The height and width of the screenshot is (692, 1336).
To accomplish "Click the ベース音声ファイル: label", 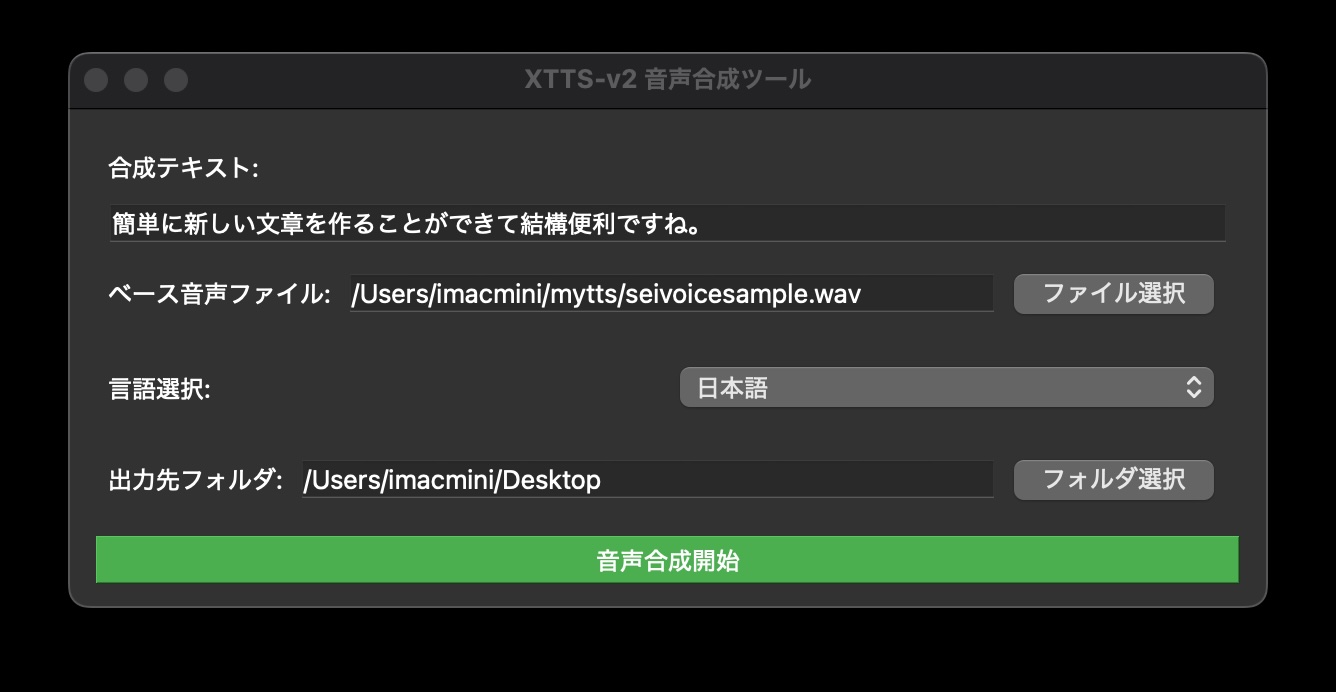I will [x=218, y=294].
